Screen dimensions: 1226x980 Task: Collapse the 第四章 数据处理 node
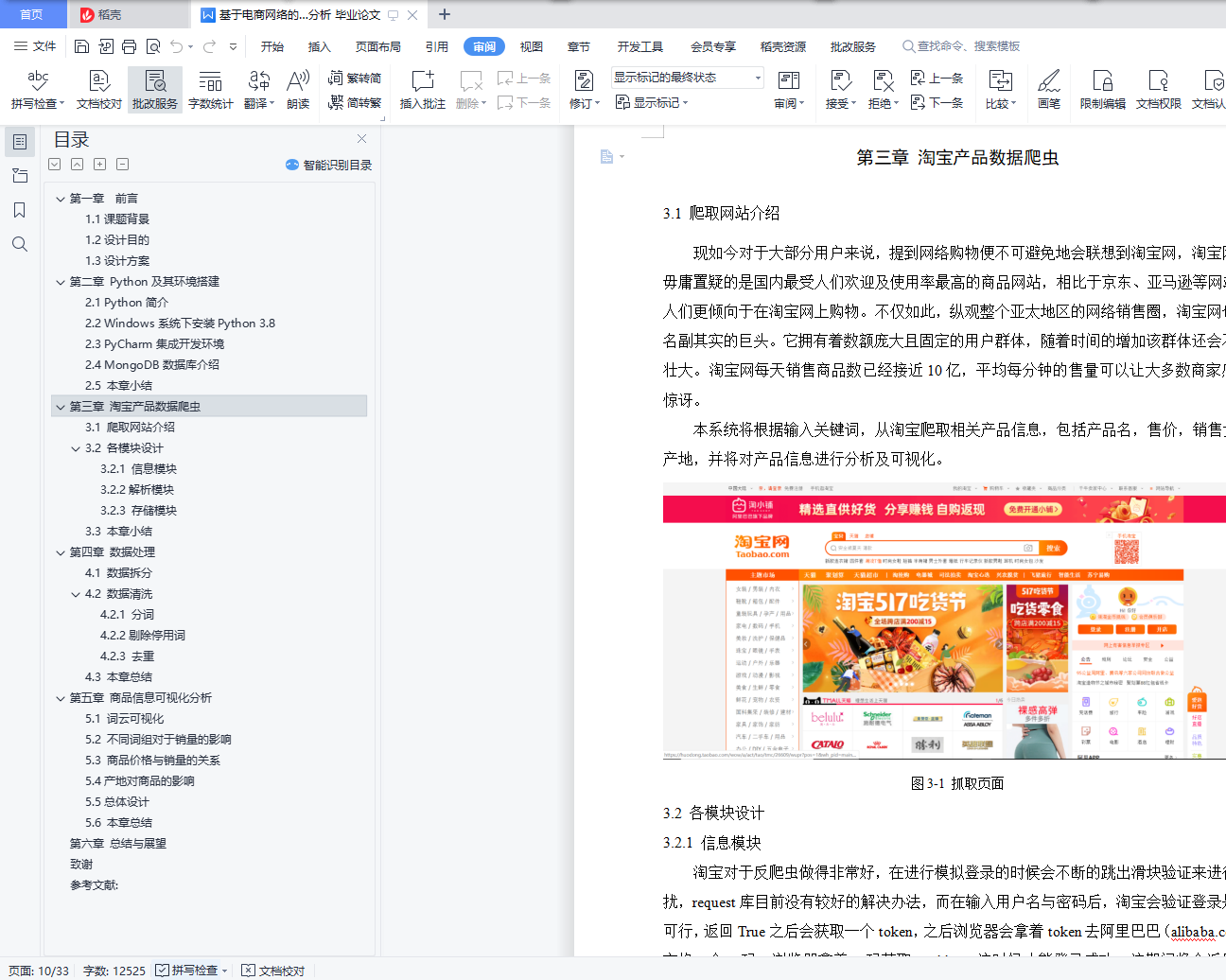point(61,552)
